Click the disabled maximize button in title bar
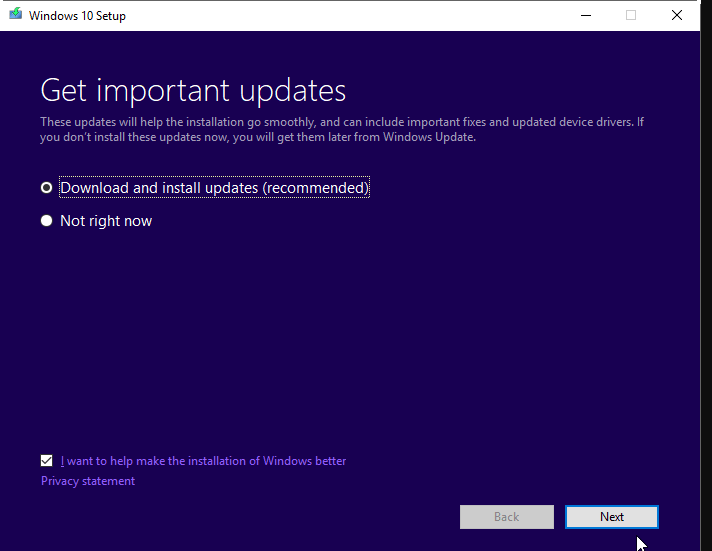Screen dimensions: 712x551 tap(631, 15)
